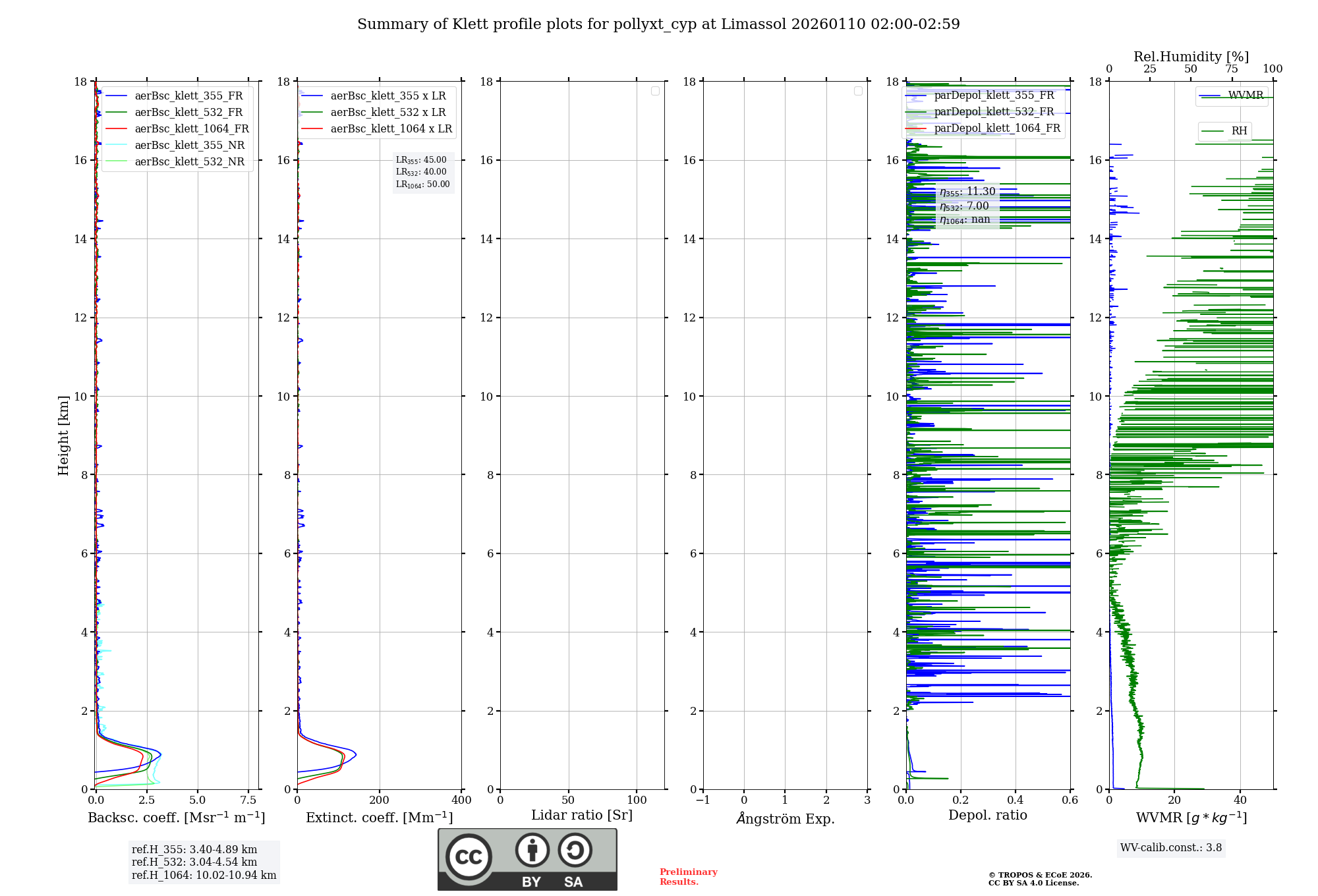This screenshot has height=896, width=1318.
Task: Click the empty legend box in Ångström panel
Action: point(858,91)
